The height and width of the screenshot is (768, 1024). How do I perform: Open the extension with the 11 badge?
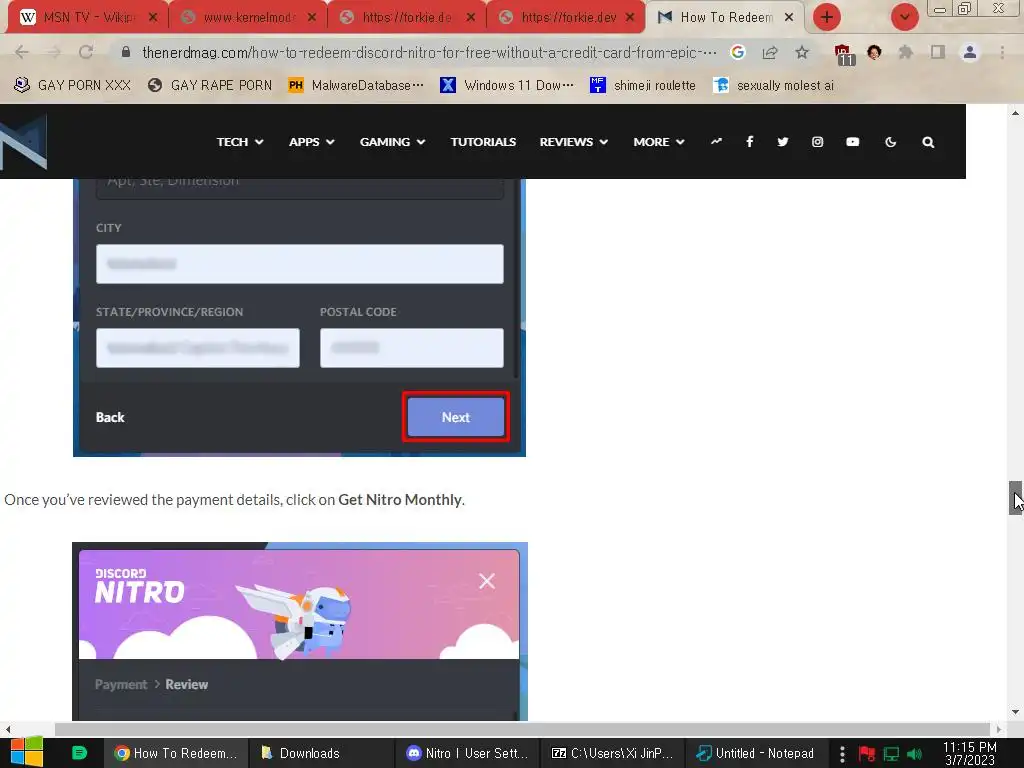point(843,55)
